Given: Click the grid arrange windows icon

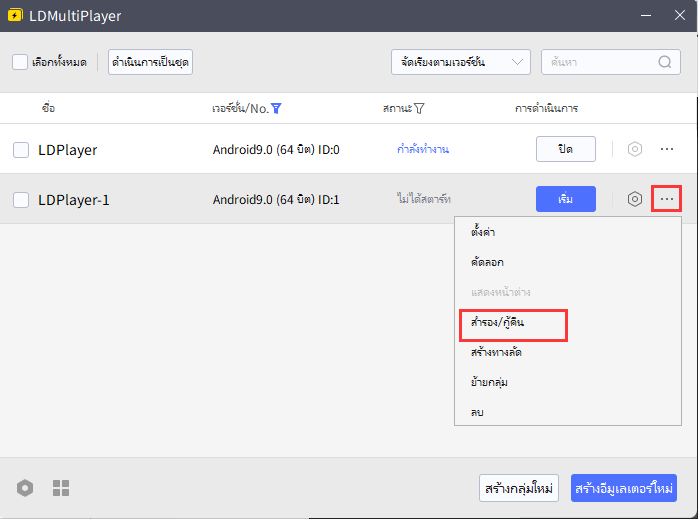Looking at the screenshot, I should (61, 488).
